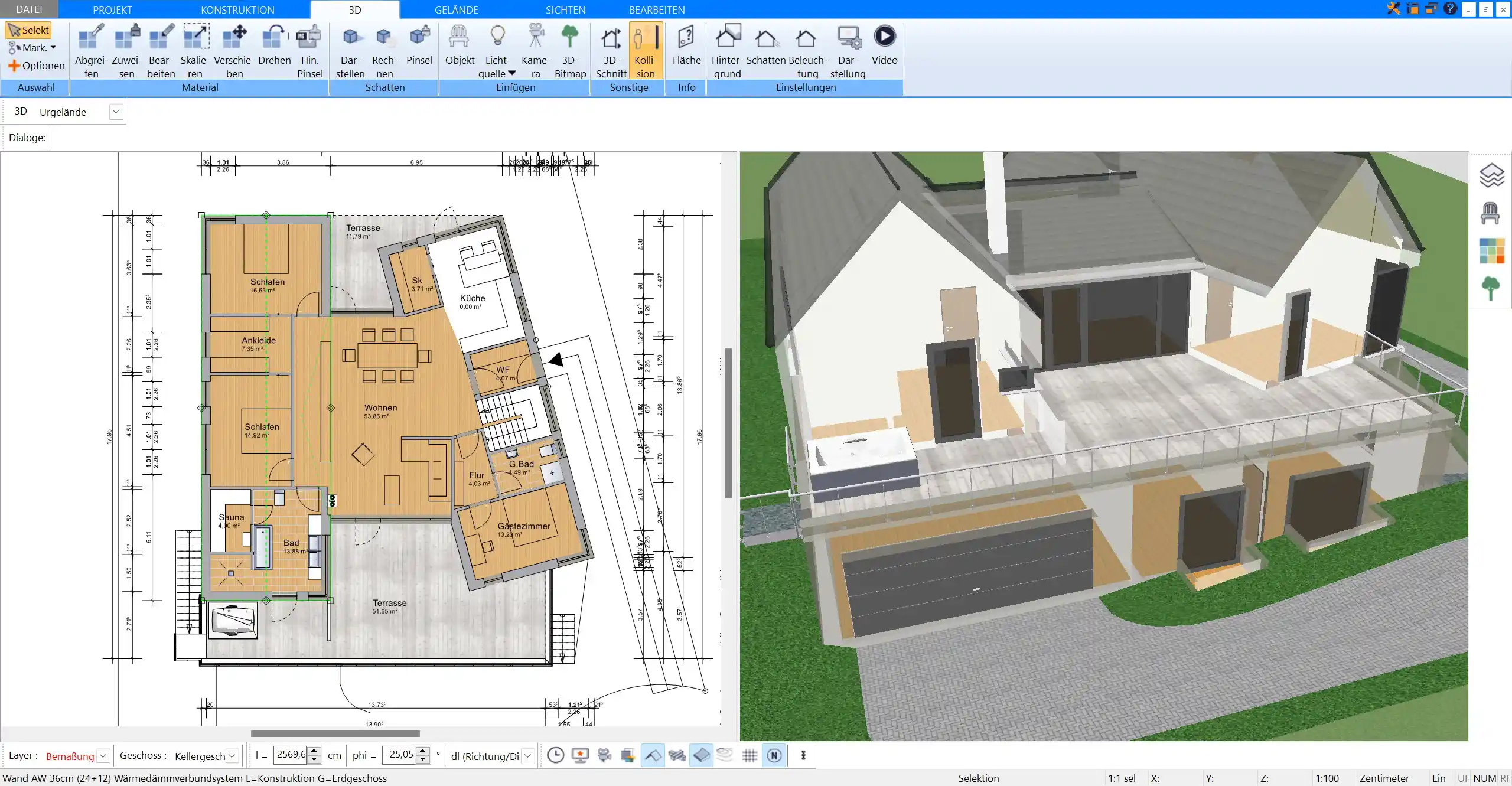Click the length l input field
Screen dimensions: 1512x786
click(291, 755)
